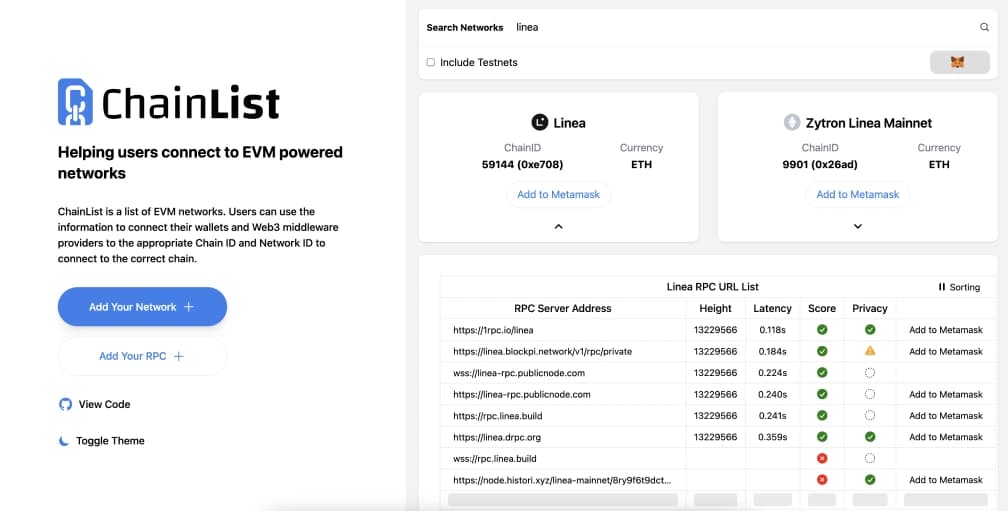
Task: Click green privacy icon for 1rpc.io/linea
Action: point(870,330)
